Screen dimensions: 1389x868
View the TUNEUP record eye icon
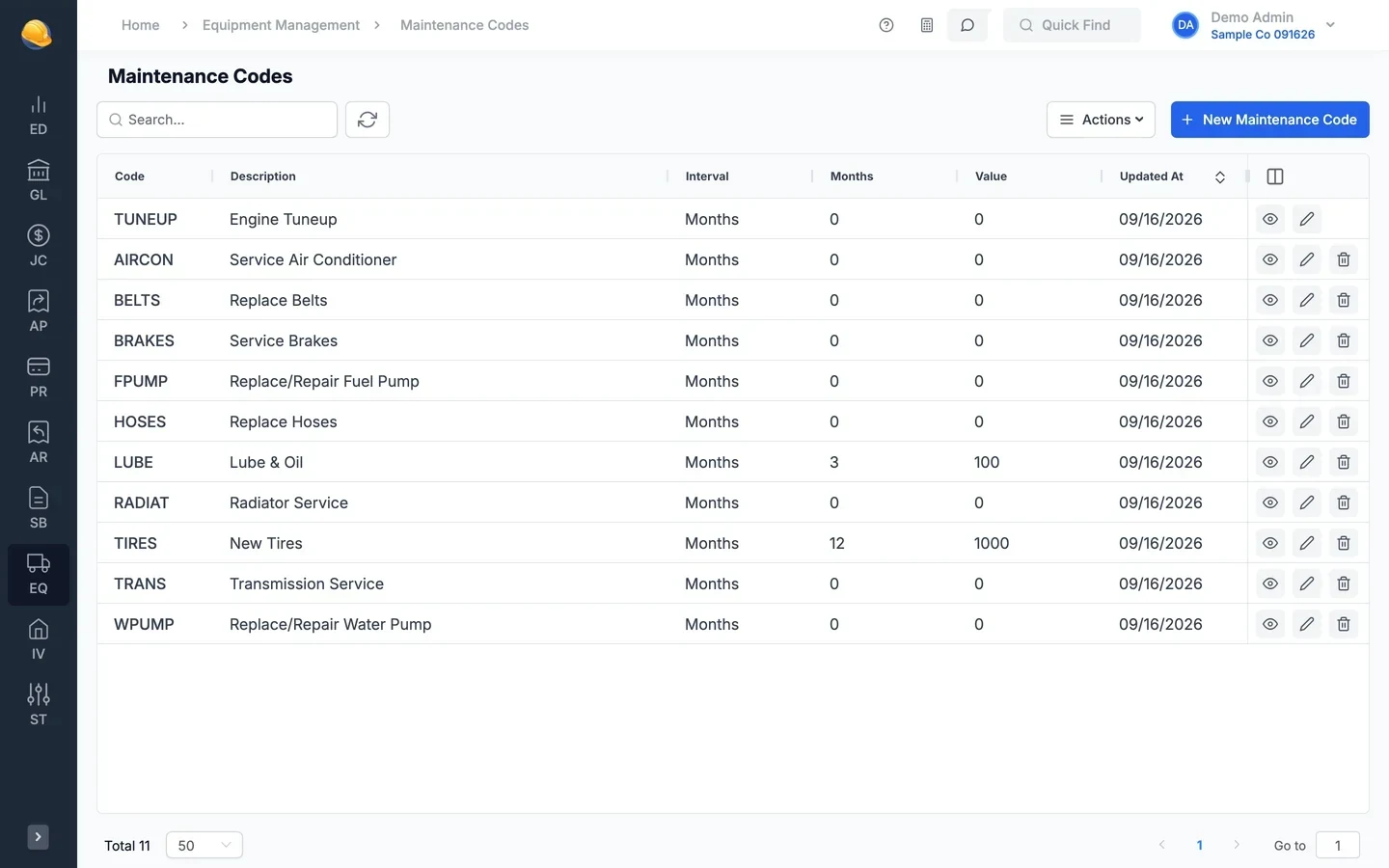pyautogui.click(x=1270, y=219)
